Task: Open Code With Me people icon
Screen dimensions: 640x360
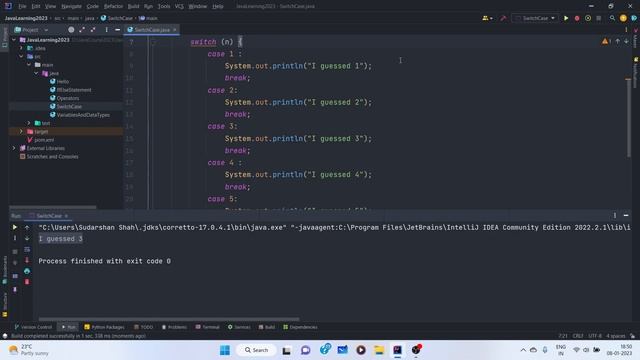Action: (487, 18)
